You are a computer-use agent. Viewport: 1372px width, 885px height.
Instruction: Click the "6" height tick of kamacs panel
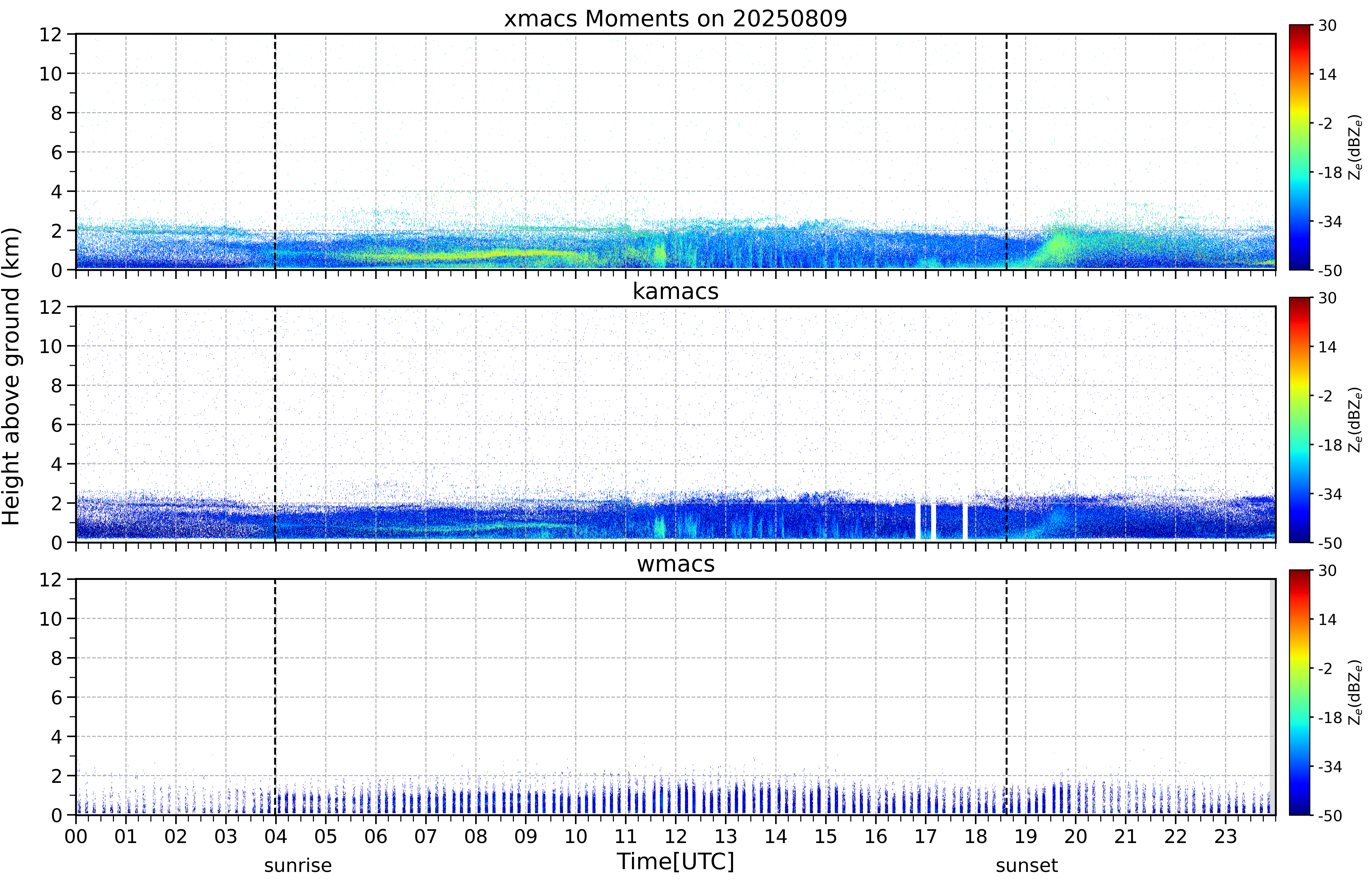click(56, 425)
